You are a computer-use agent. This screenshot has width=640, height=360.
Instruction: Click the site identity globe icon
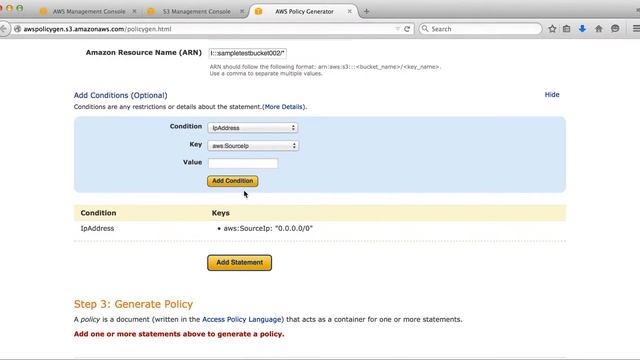coord(18,29)
